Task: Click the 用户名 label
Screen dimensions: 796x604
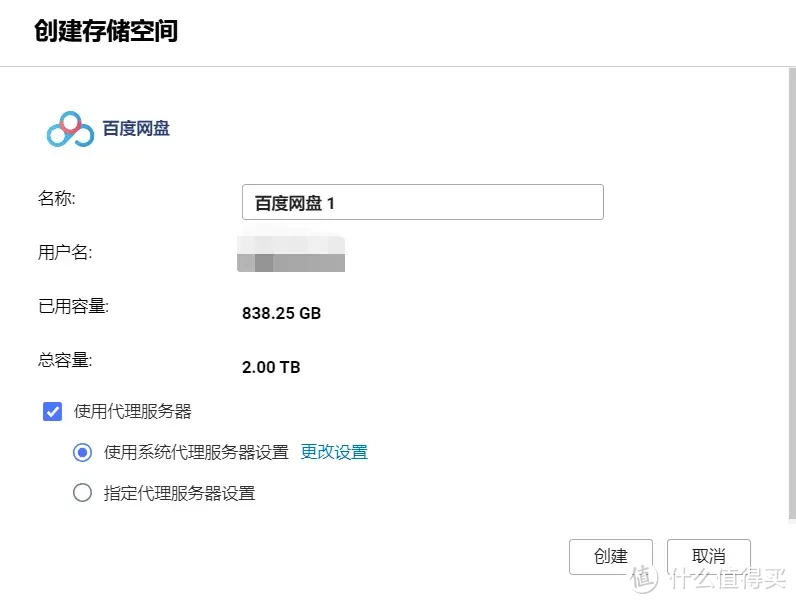Action: [65, 252]
